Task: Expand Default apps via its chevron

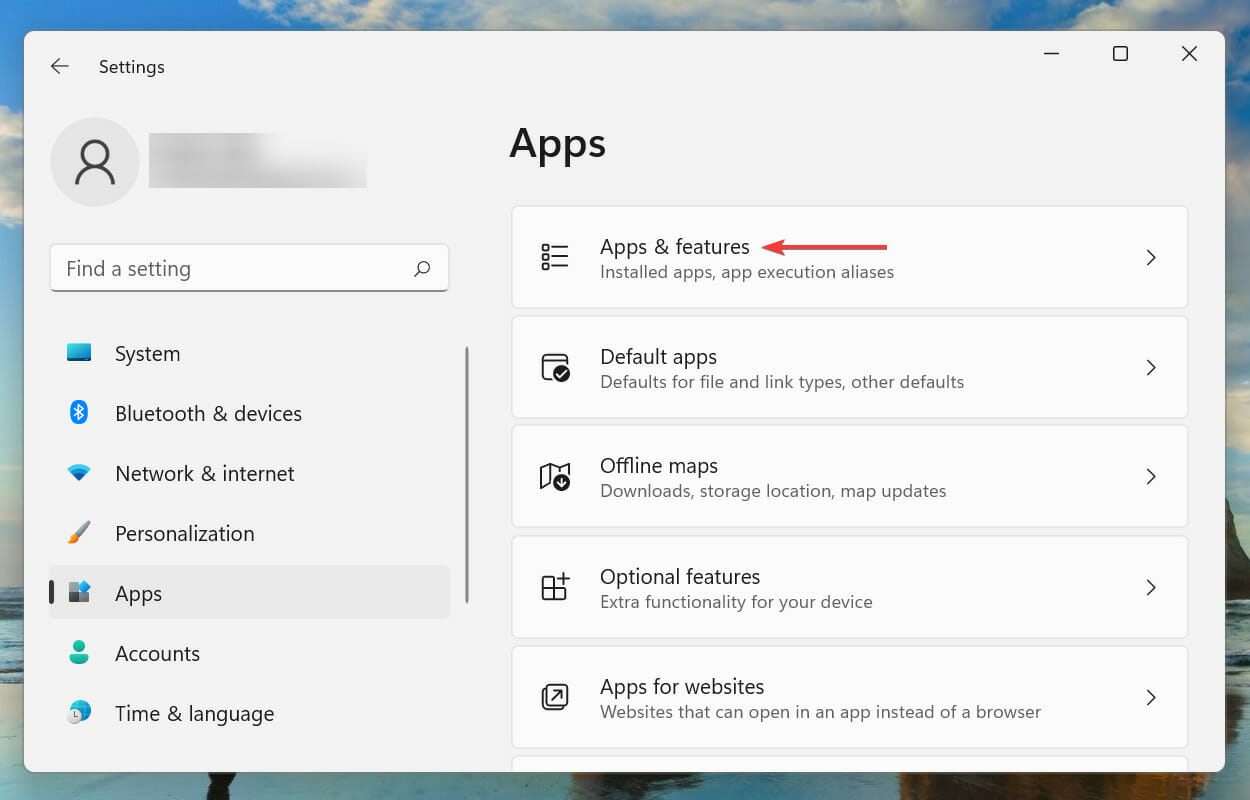Action: (x=1151, y=367)
